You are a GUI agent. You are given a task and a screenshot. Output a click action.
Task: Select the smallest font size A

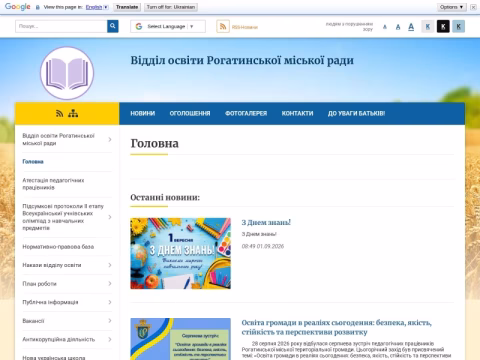point(385,27)
